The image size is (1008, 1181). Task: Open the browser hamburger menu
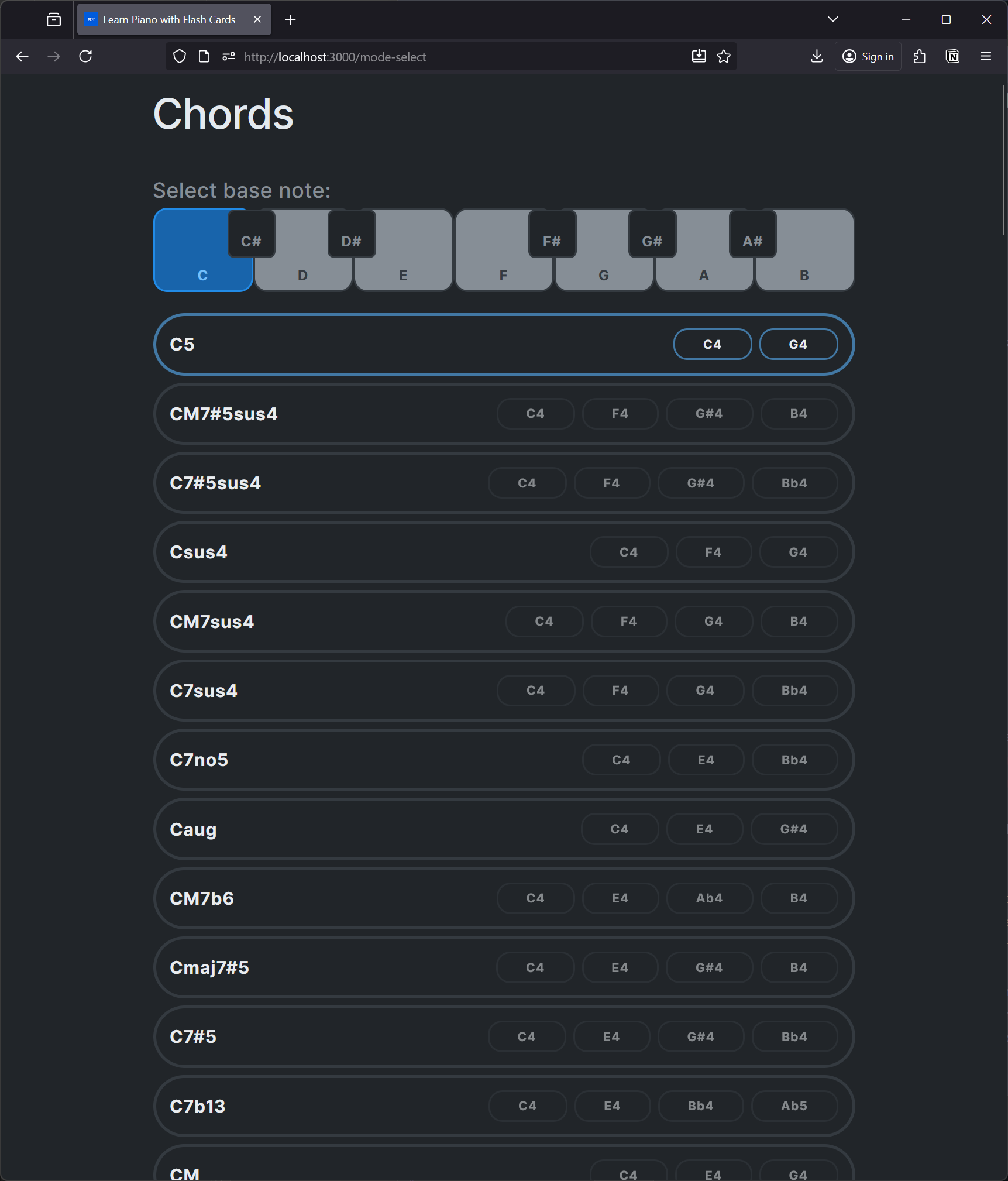985,56
